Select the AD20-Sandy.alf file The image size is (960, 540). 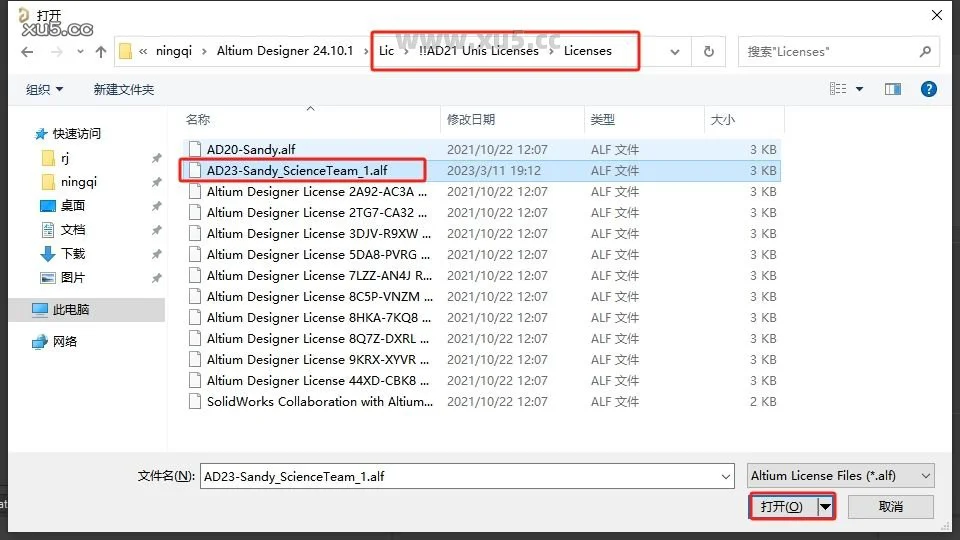pos(251,149)
